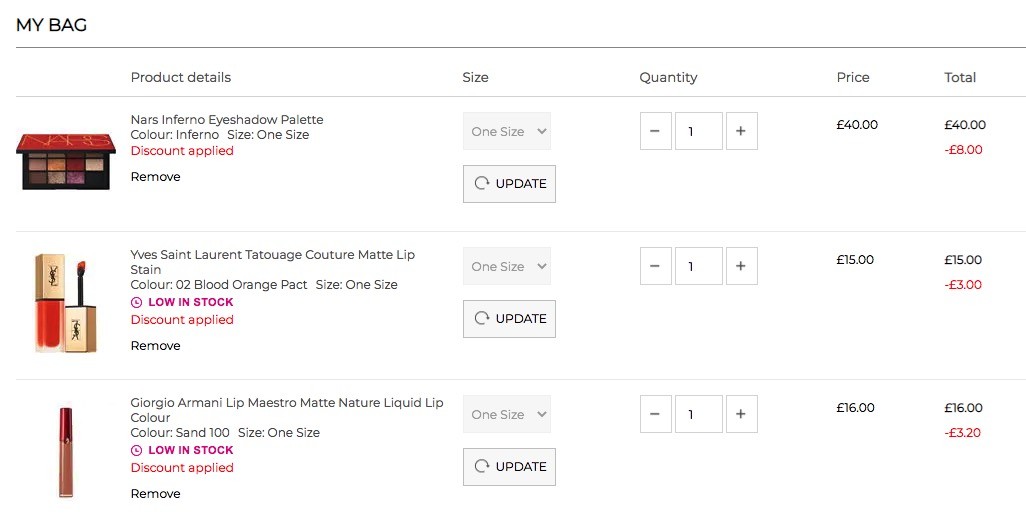
Task: Click the Armani lip colour product image
Action: tap(65, 451)
